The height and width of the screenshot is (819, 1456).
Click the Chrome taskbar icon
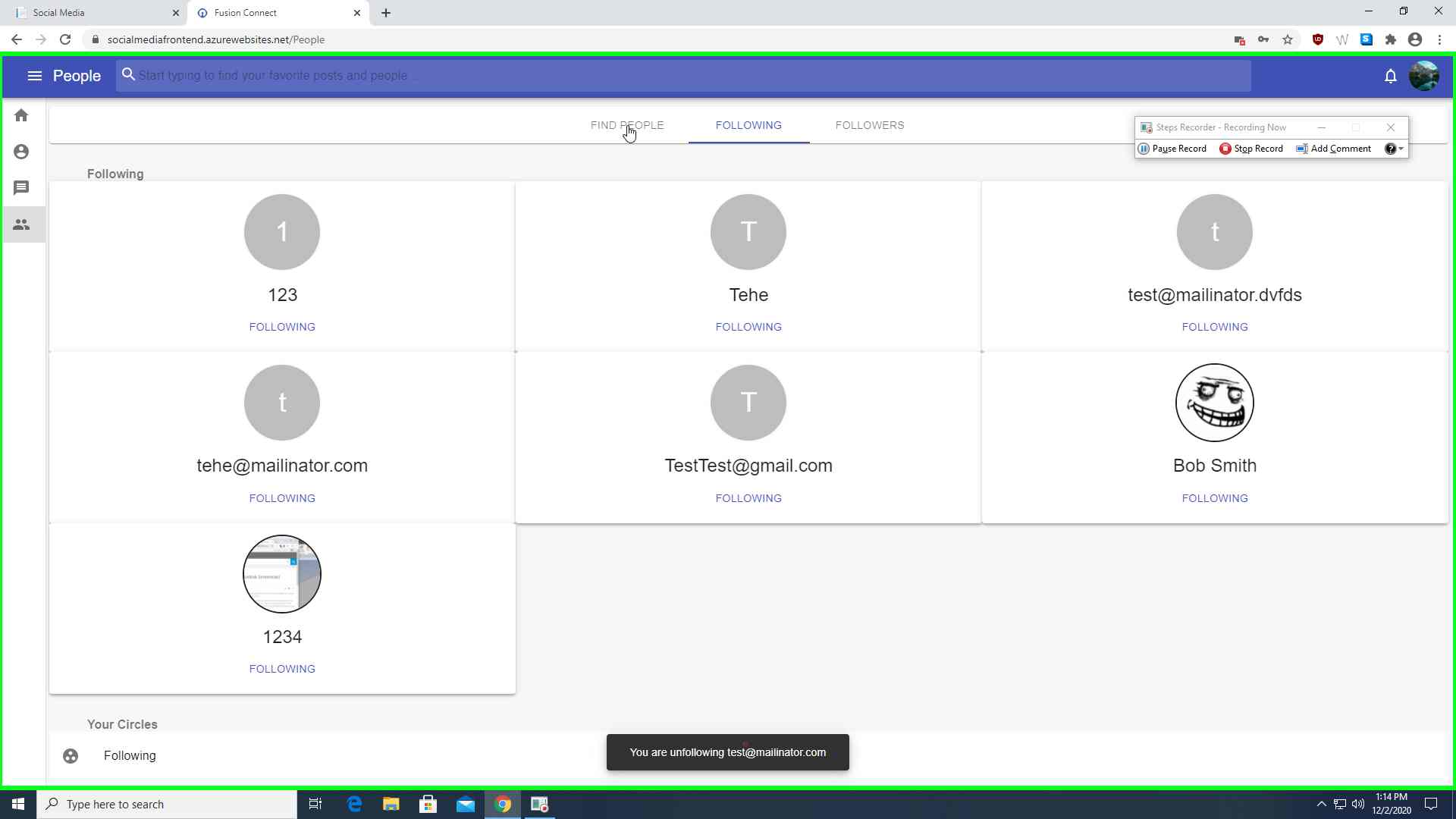(503, 804)
